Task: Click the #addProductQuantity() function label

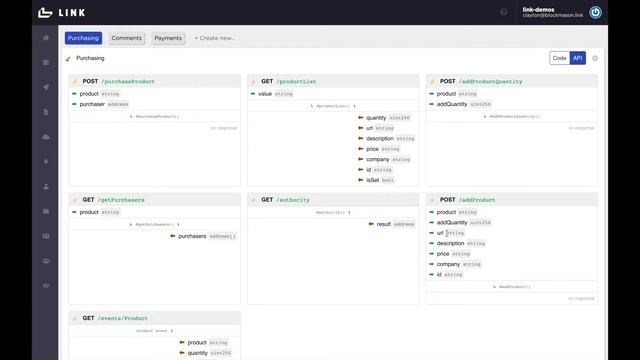Action: (x=515, y=117)
